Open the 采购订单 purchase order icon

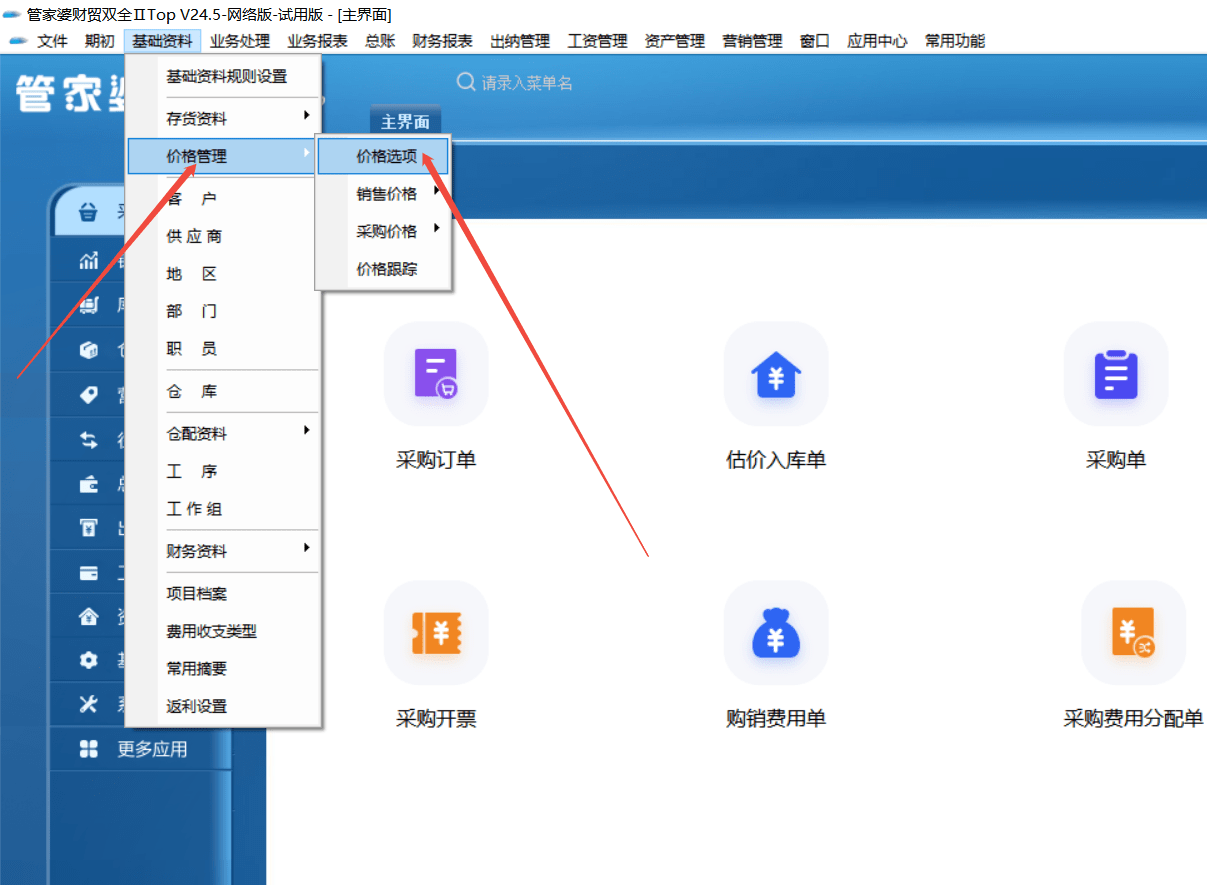point(436,374)
